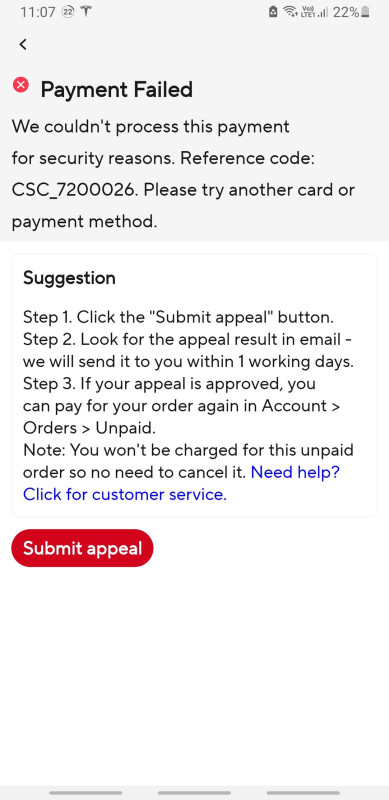The width and height of the screenshot is (389, 800).
Task: Tap the reference code CSC_7200026 text
Action: click(x=75, y=190)
